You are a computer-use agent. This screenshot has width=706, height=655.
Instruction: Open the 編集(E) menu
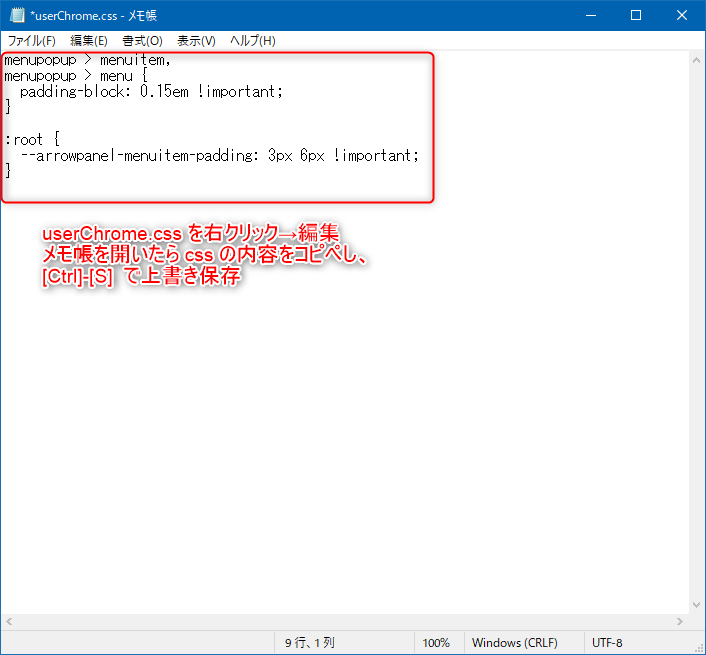point(89,41)
